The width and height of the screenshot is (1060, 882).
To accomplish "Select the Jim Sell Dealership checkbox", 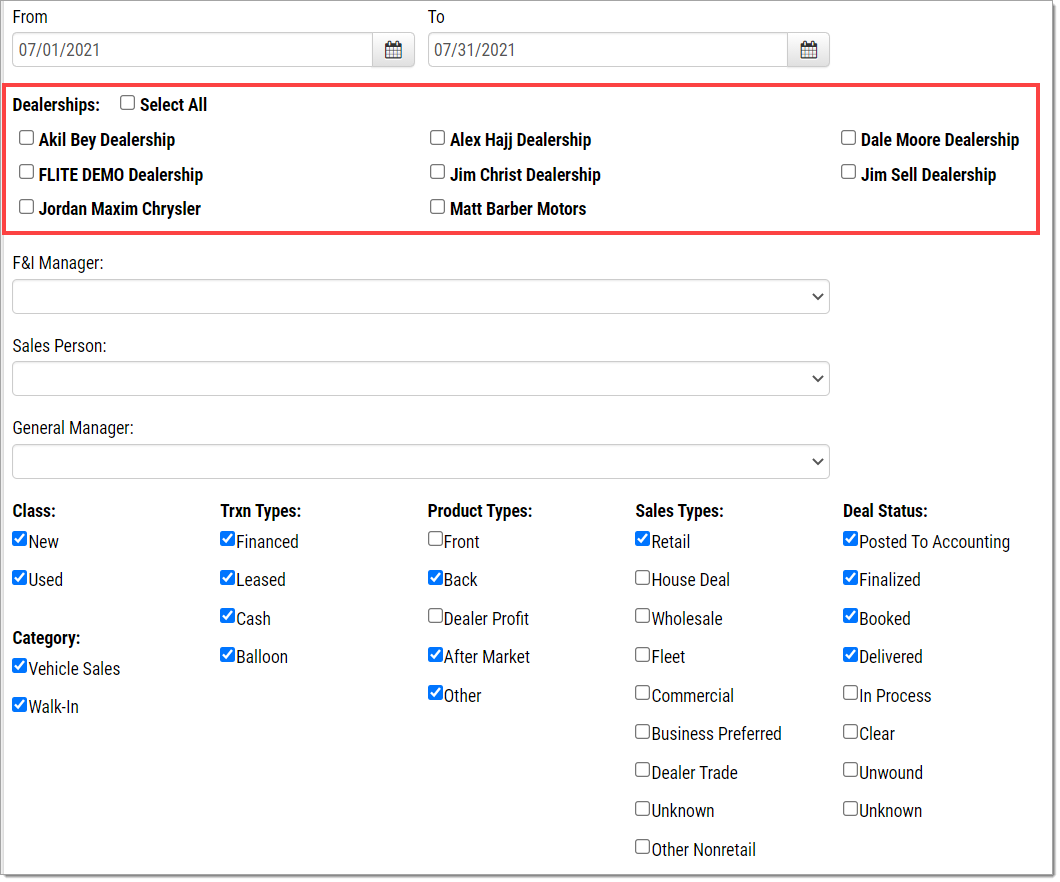I will [x=848, y=172].
